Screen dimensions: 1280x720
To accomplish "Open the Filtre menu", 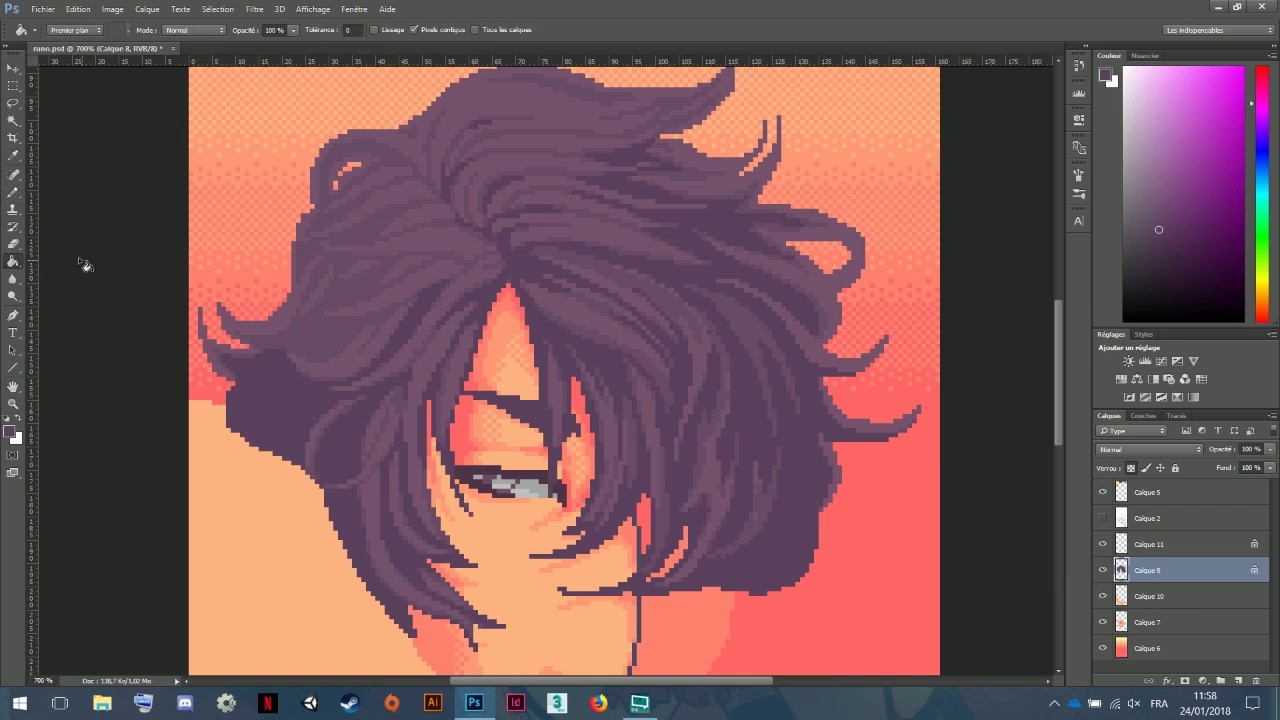I will click(x=255, y=9).
